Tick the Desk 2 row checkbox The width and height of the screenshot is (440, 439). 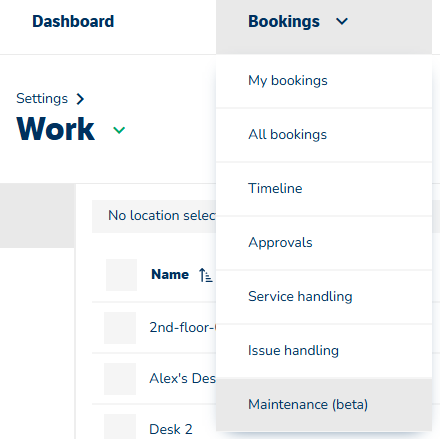(120, 426)
